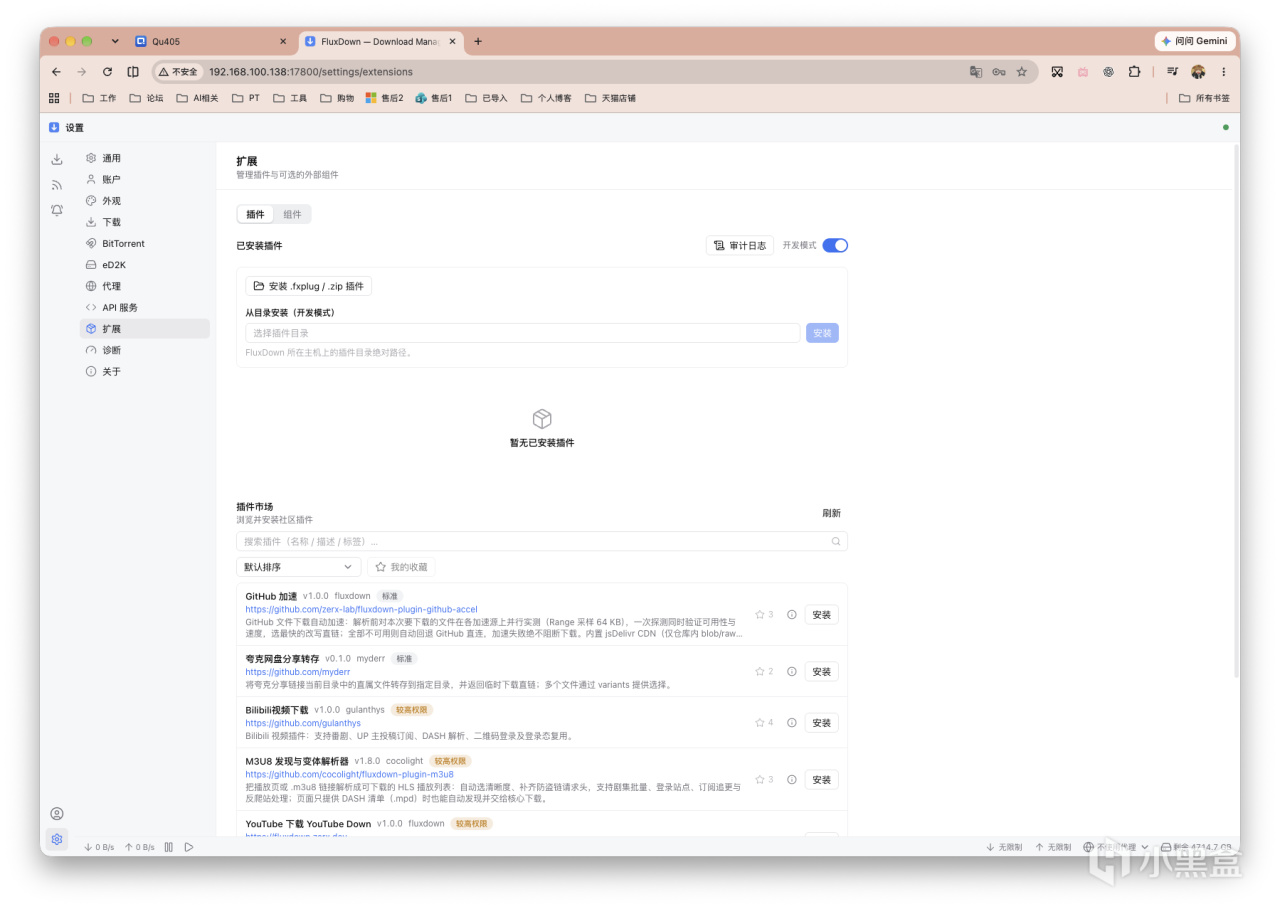Open the downloads icon in left rail
The width and height of the screenshot is (1280, 909).
click(x=57, y=159)
